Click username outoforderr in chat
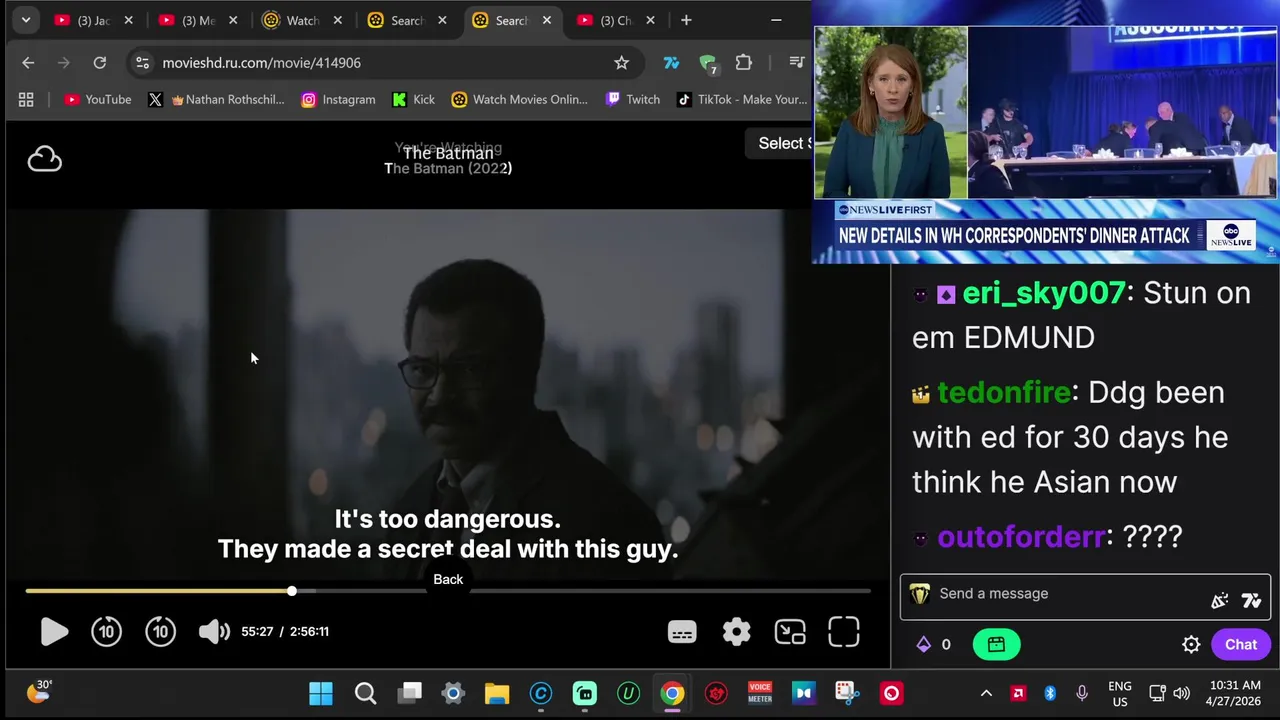The width and height of the screenshot is (1280, 720). pyautogui.click(x=1021, y=537)
